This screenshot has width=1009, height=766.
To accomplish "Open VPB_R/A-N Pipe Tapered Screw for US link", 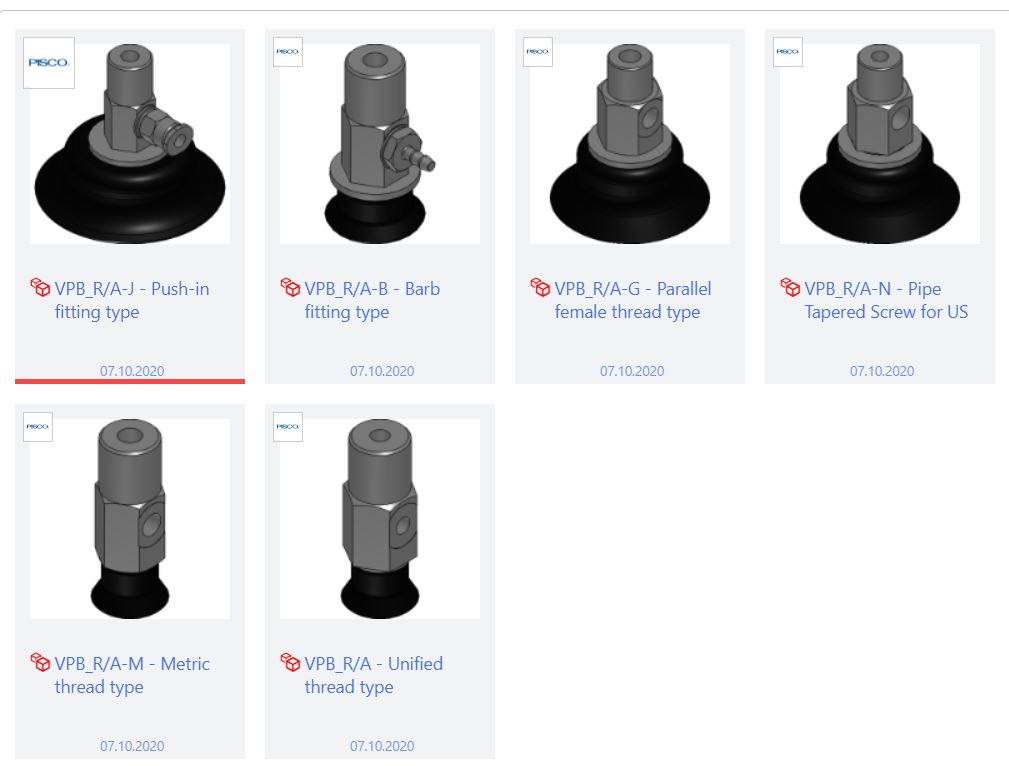I will tap(886, 300).
